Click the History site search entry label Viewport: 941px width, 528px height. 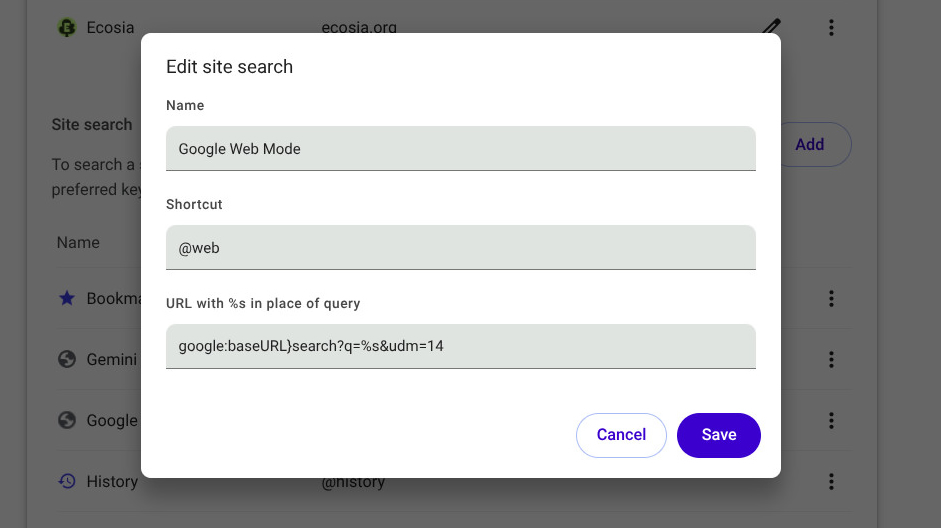[112, 481]
